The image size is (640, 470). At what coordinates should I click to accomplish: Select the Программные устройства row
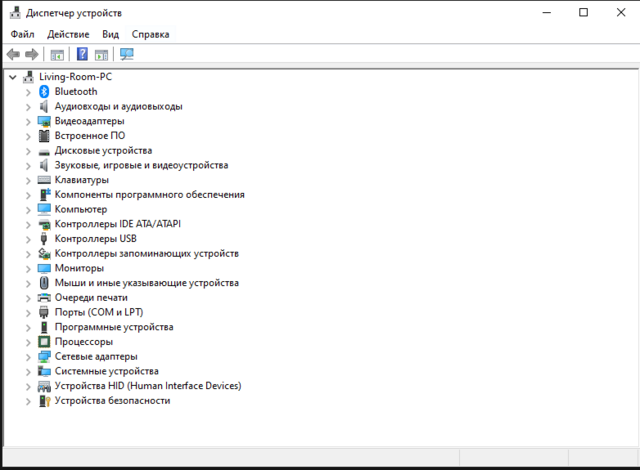pos(114,327)
